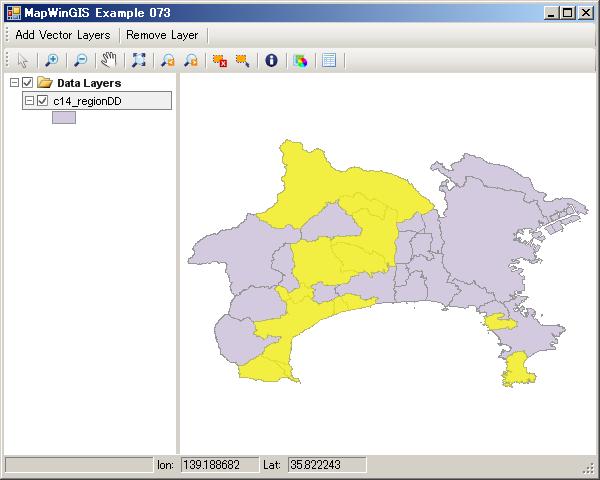Viewport: 600px width, 480px height.
Task: Click the zoom to previous extent icon
Action: (168, 60)
